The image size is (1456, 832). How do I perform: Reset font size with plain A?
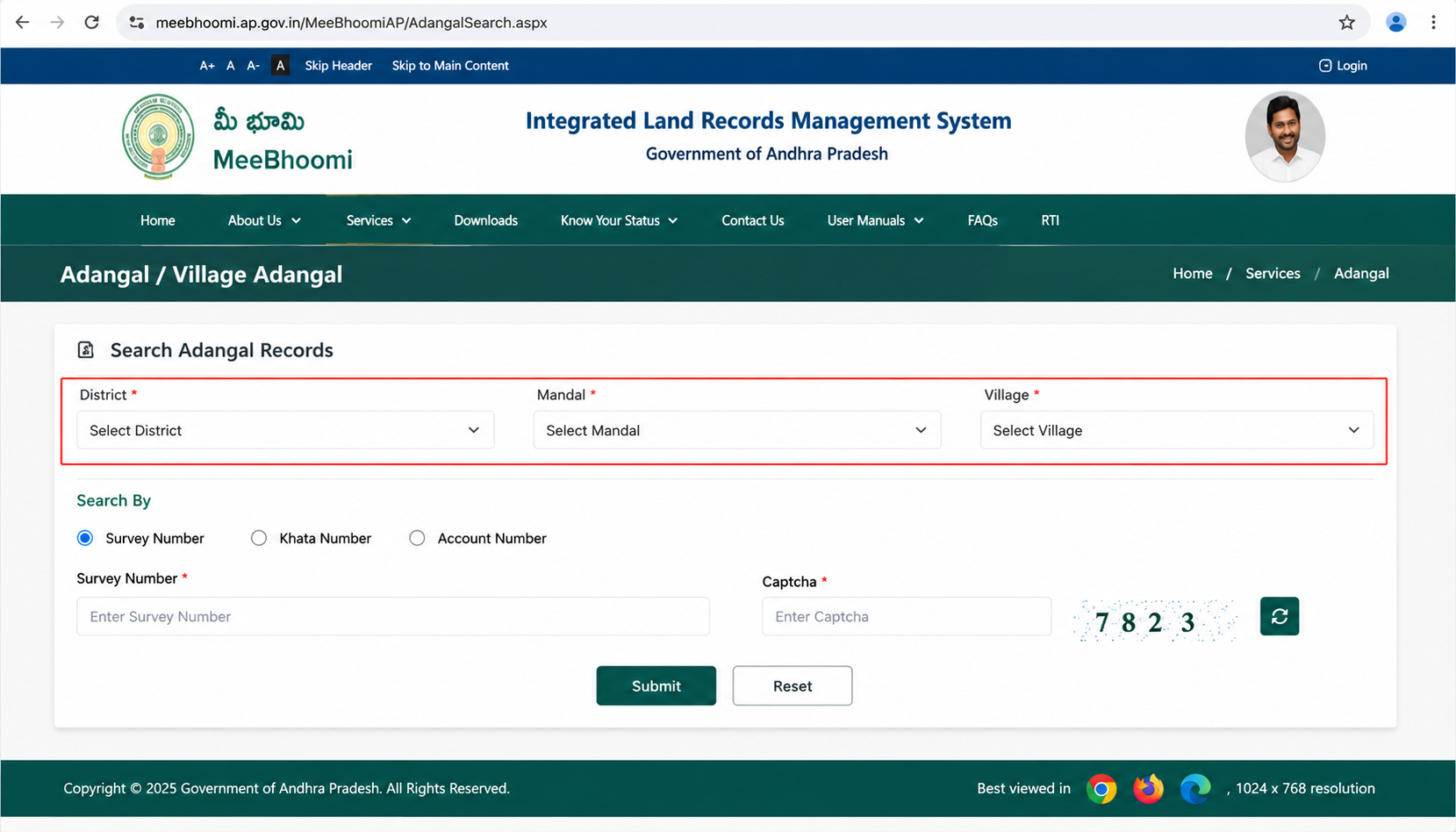[231, 66]
